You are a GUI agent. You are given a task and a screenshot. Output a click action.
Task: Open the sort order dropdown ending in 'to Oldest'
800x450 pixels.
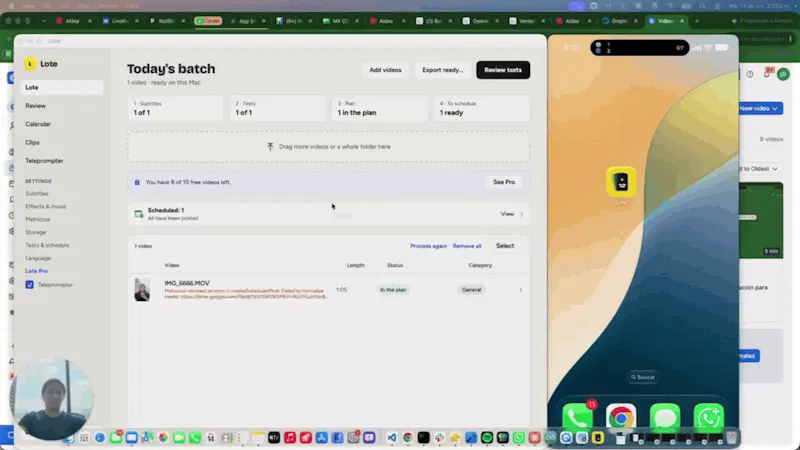click(x=759, y=169)
